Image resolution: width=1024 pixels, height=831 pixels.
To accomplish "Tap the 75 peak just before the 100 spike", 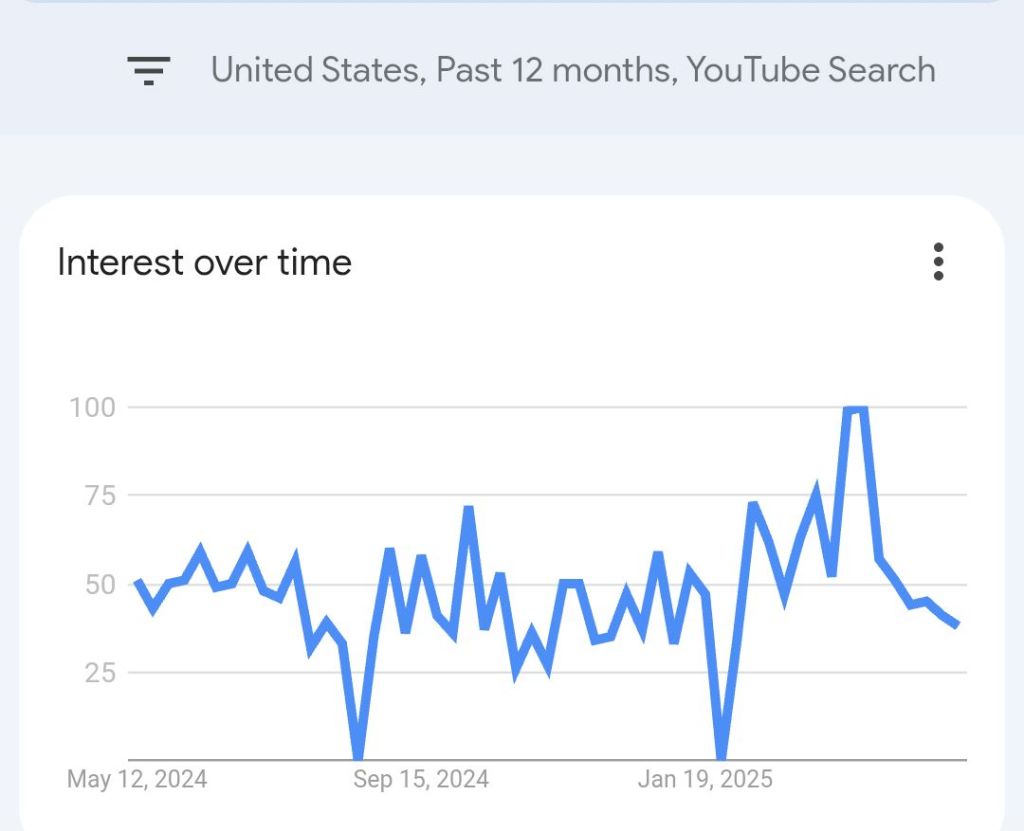I will pos(816,491).
